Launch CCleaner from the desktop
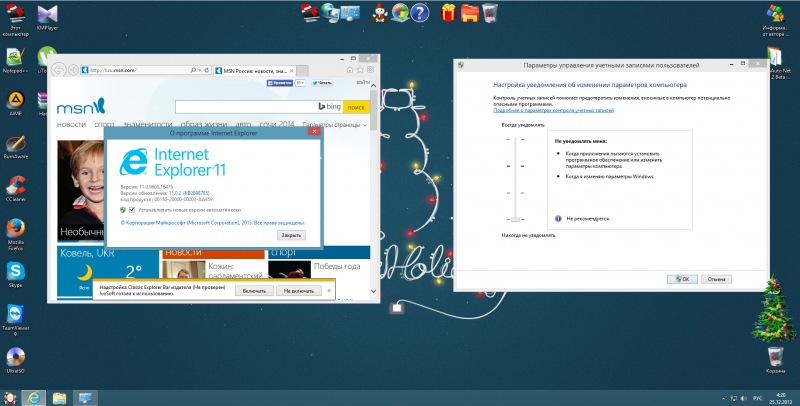 click(15, 189)
